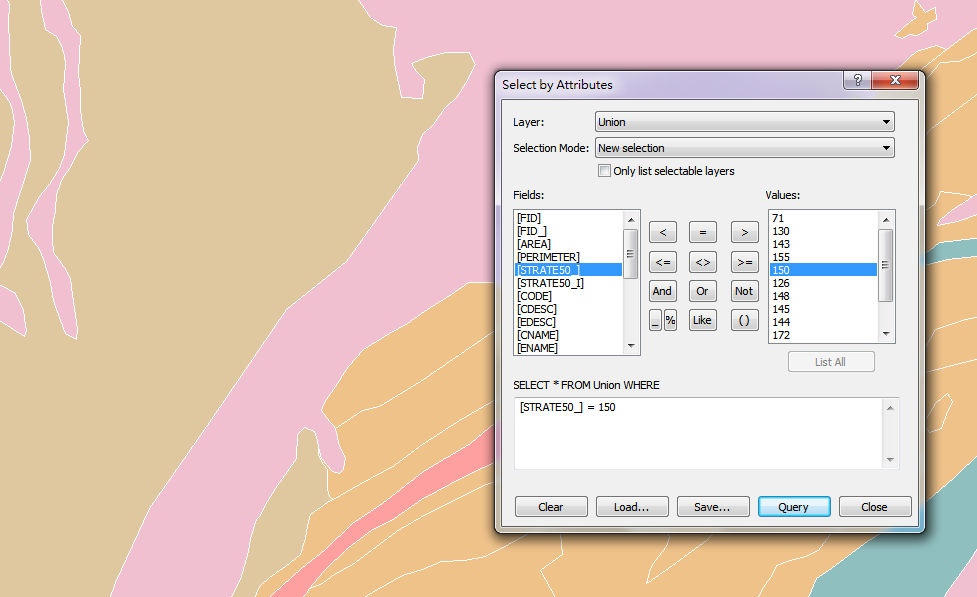The image size is (977, 597).
Task: Click query box scroll-up arrow
Action: [890, 408]
